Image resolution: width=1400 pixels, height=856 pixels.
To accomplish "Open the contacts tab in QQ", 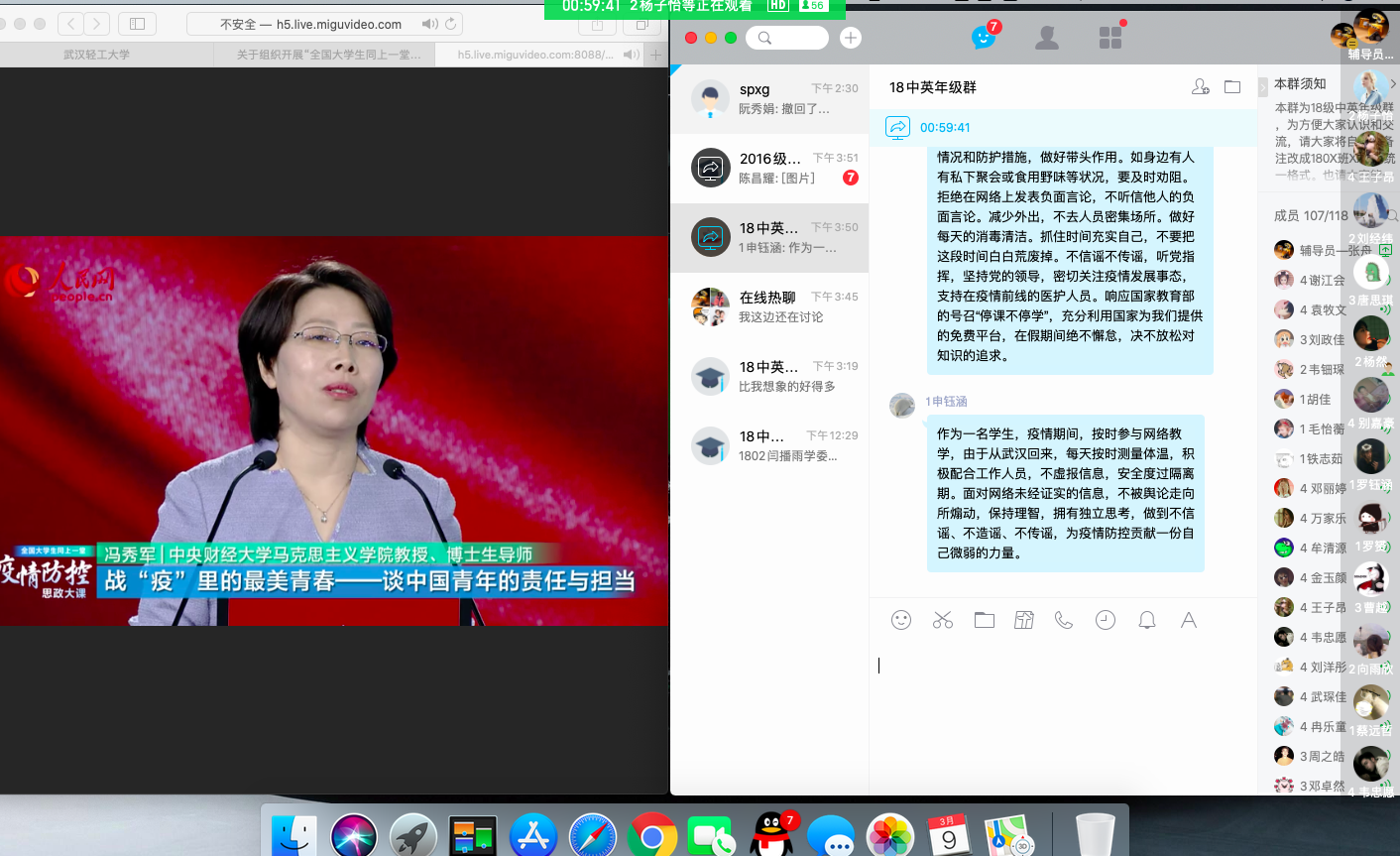I will (1046, 38).
